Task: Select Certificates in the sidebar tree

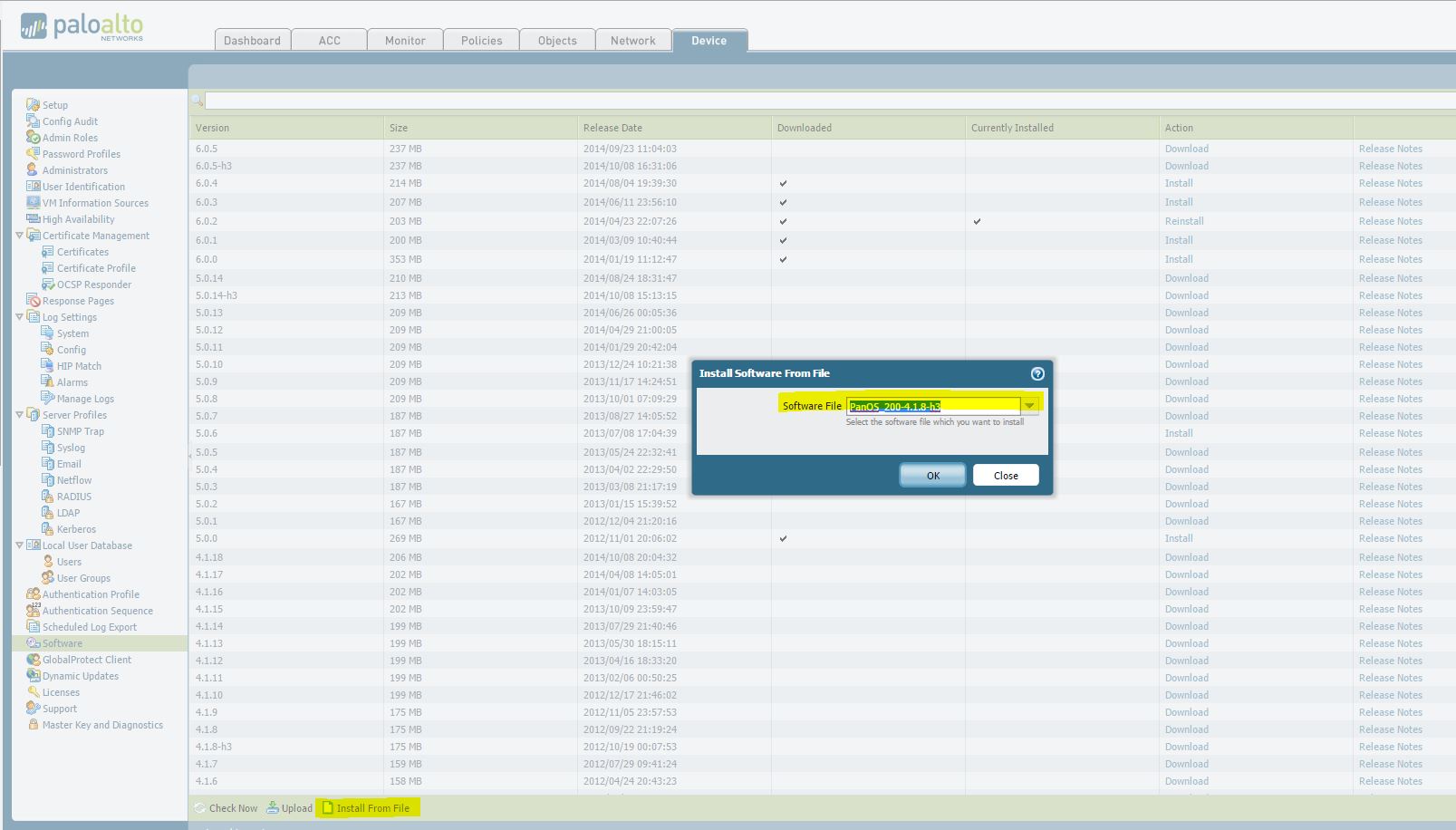Action: (82, 252)
